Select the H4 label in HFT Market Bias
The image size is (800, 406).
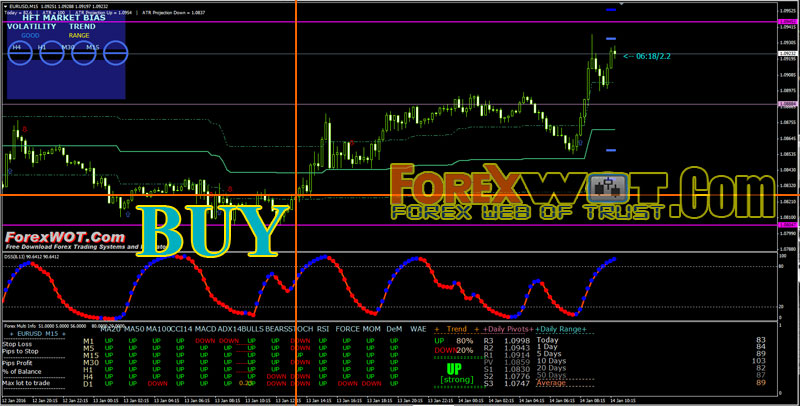[x=17, y=47]
